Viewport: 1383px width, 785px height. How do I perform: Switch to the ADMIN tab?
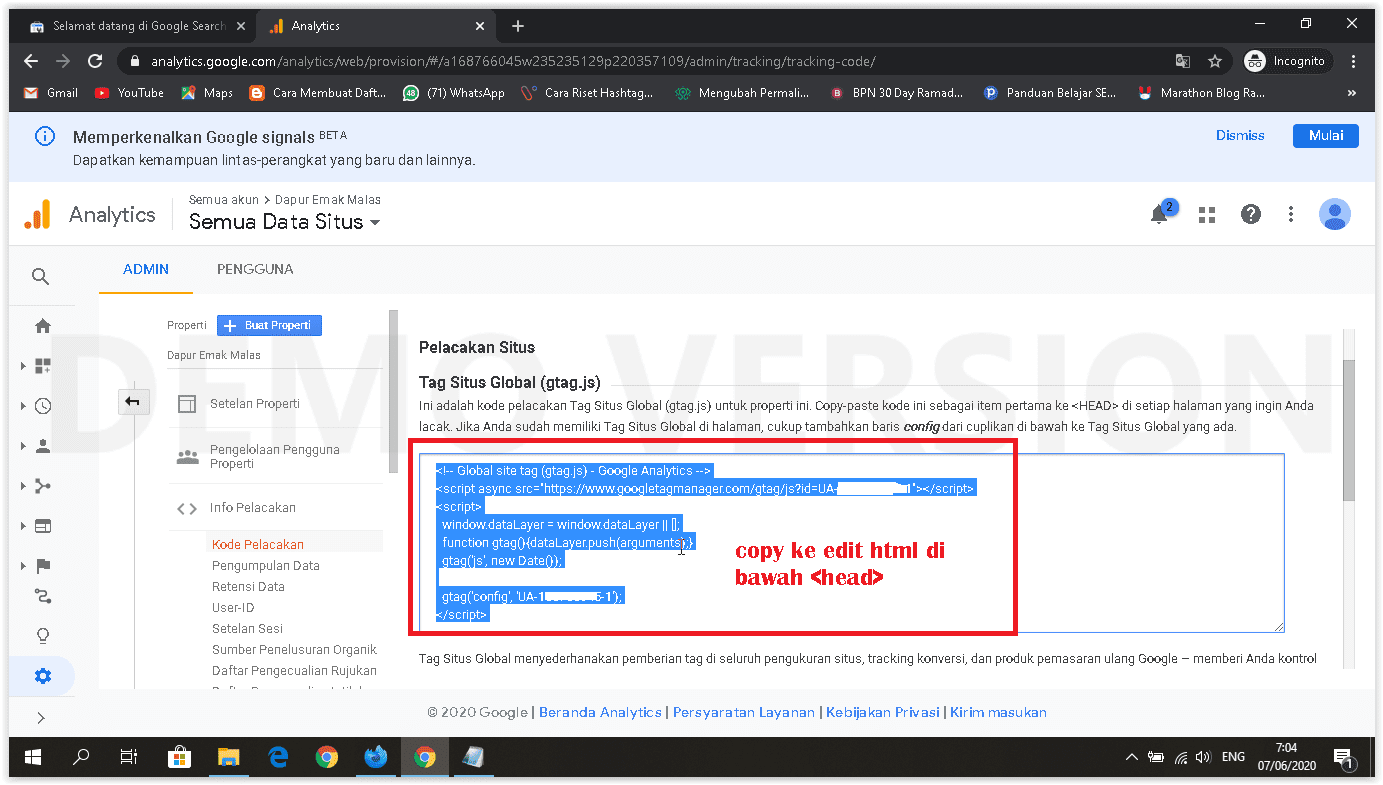point(146,269)
